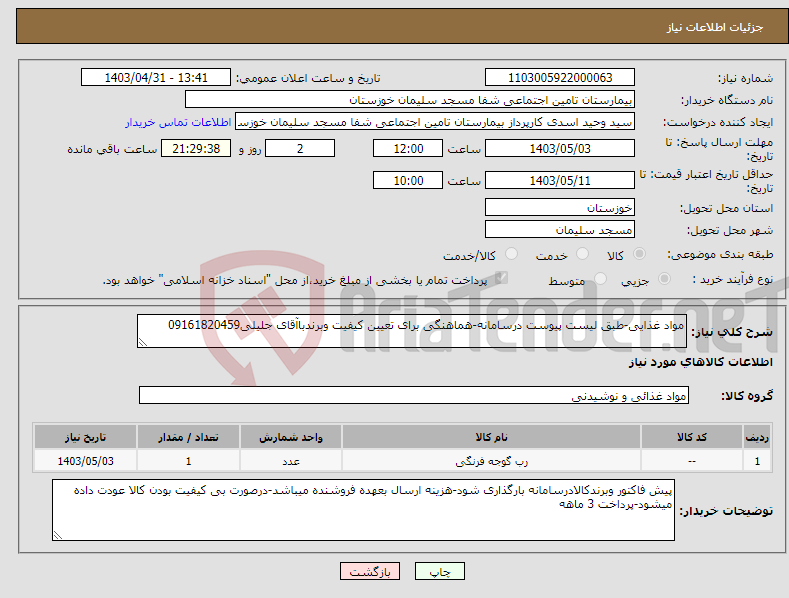Click the delivery city field مسجد سلیمان
Viewport: 789px width, 598px height.
tap(560, 230)
